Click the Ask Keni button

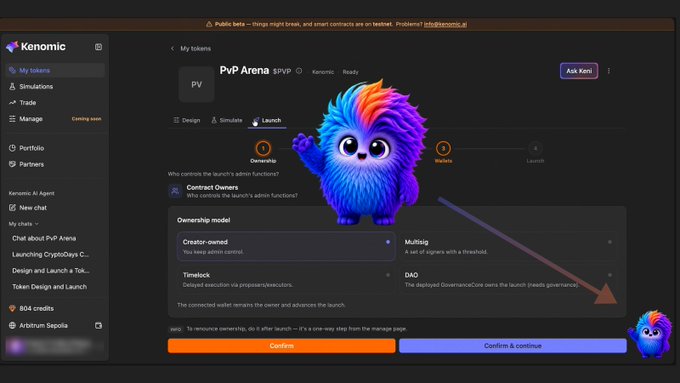[x=579, y=71]
